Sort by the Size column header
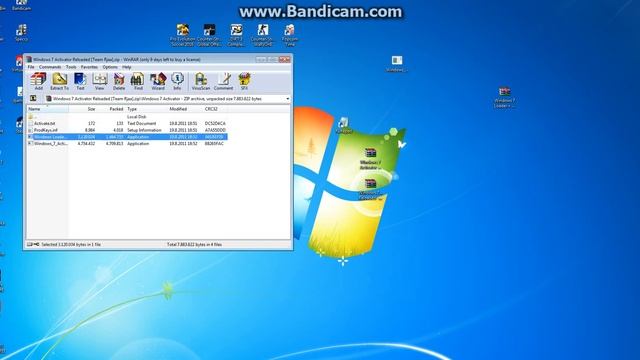 [83, 109]
